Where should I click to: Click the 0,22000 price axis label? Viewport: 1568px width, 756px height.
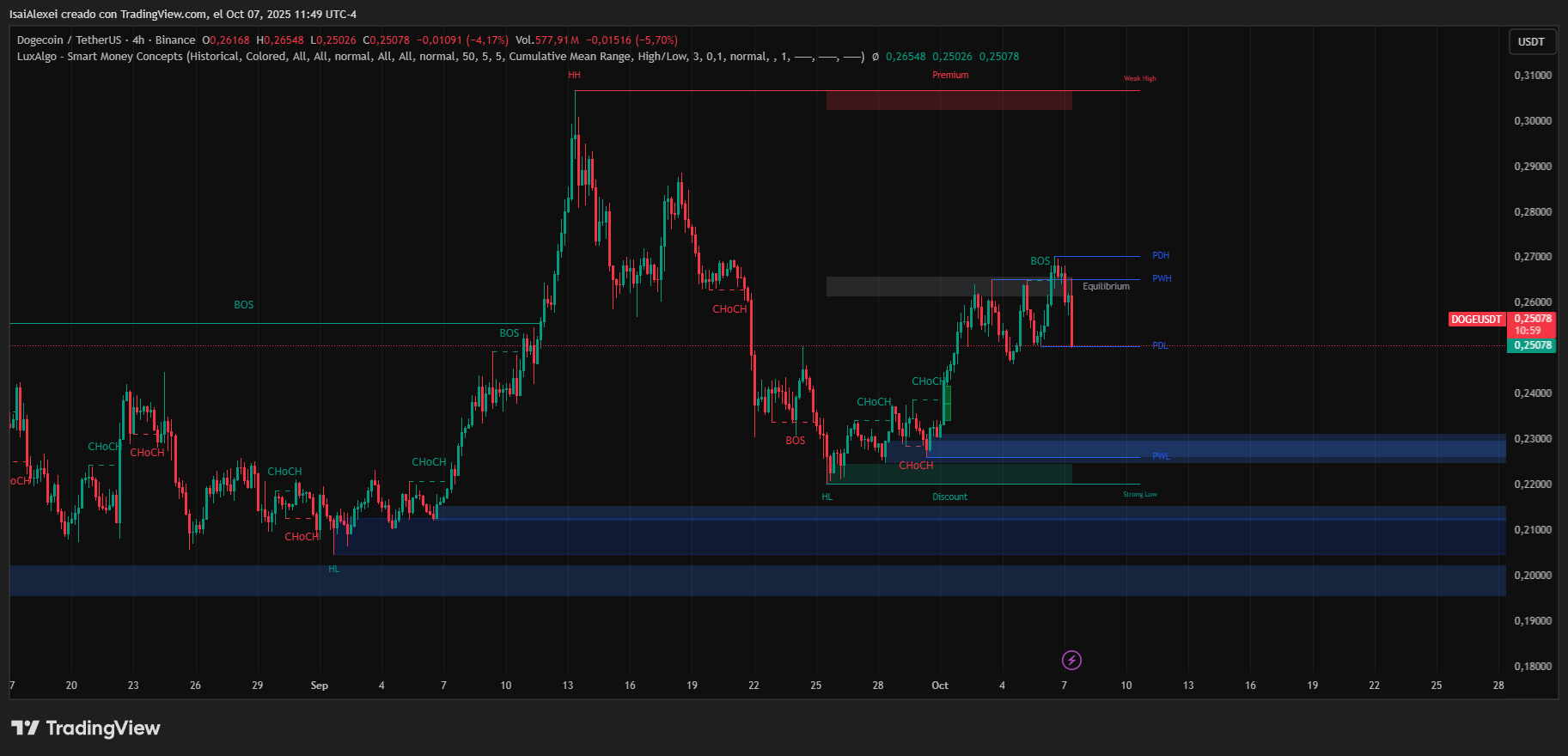(x=1533, y=485)
